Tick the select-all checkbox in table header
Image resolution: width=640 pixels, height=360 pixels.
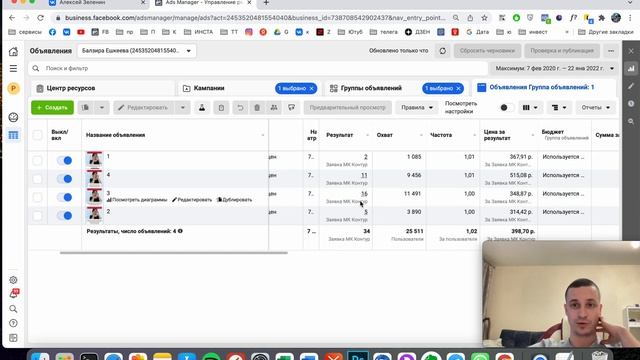coord(37,135)
